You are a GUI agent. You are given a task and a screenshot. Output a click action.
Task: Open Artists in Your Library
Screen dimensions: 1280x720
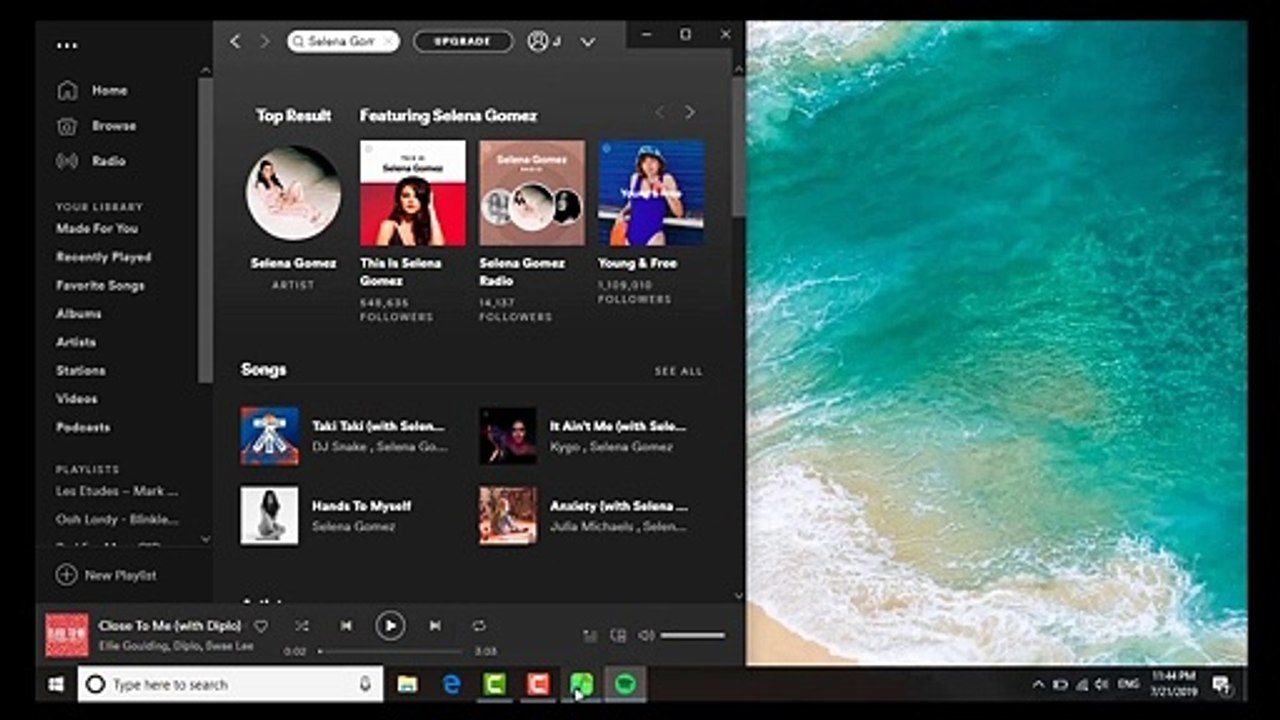point(76,342)
